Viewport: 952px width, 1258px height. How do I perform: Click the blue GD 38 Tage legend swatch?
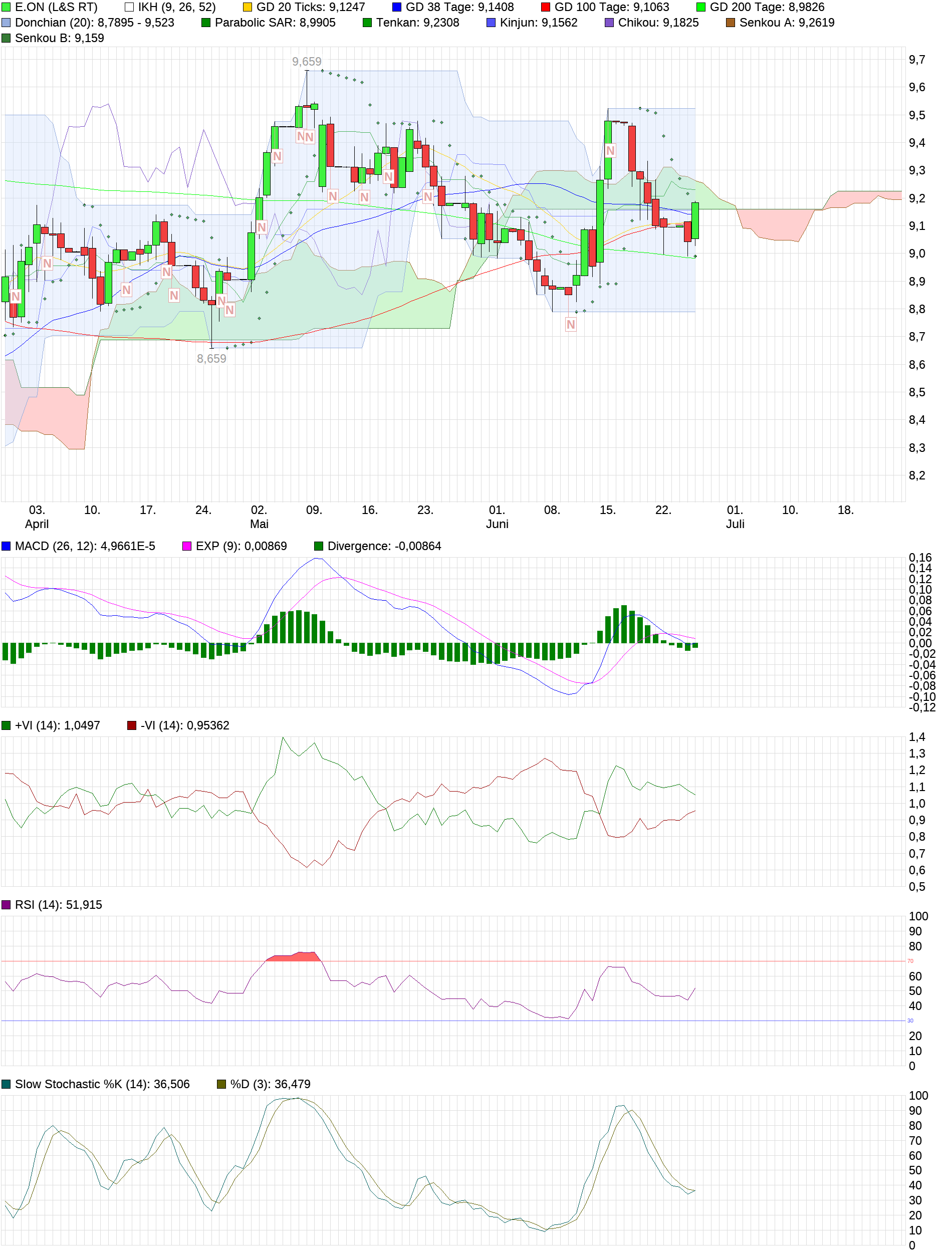pos(397,8)
